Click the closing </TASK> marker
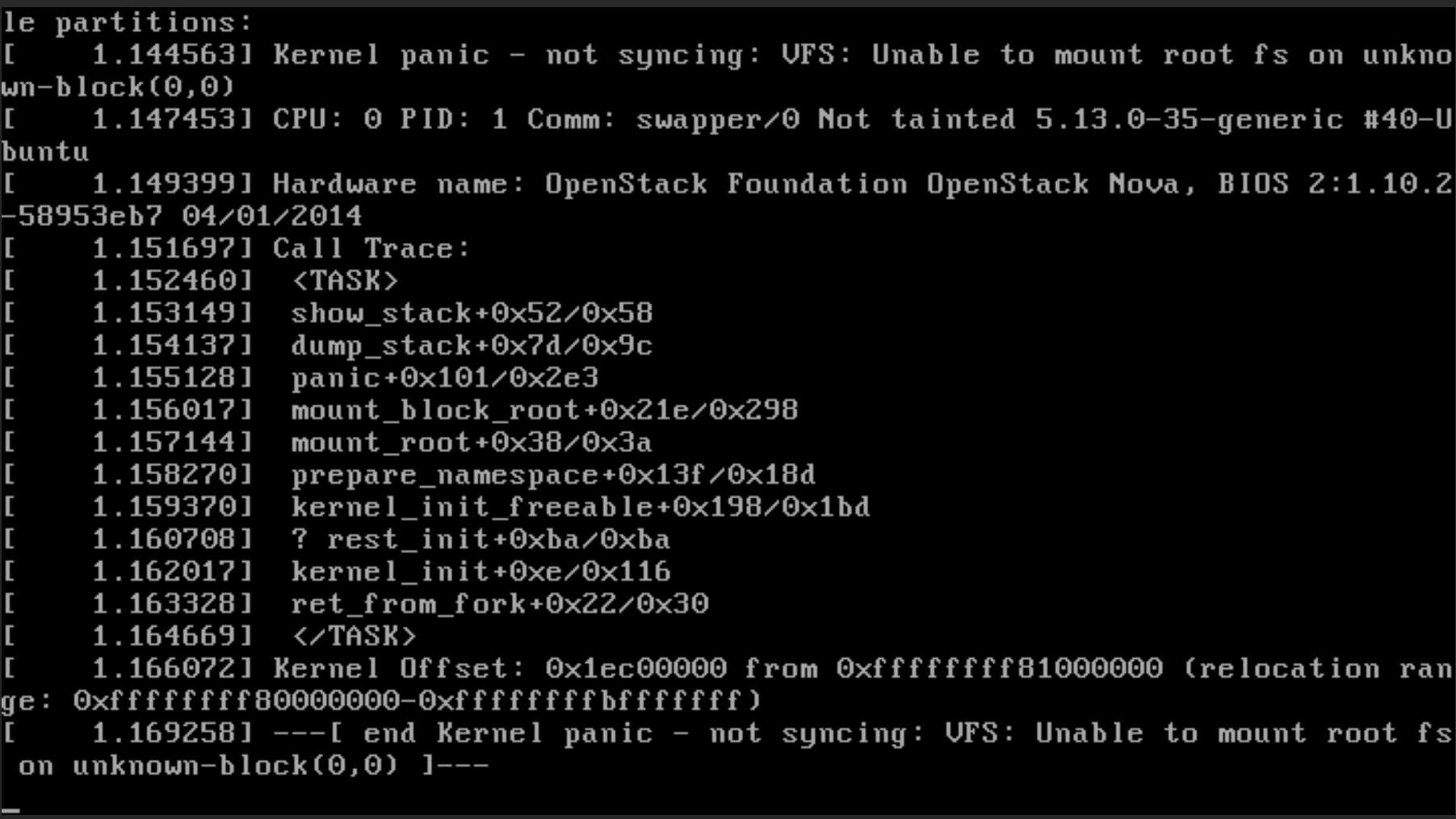The height and width of the screenshot is (819, 1456). pos(354,636)
